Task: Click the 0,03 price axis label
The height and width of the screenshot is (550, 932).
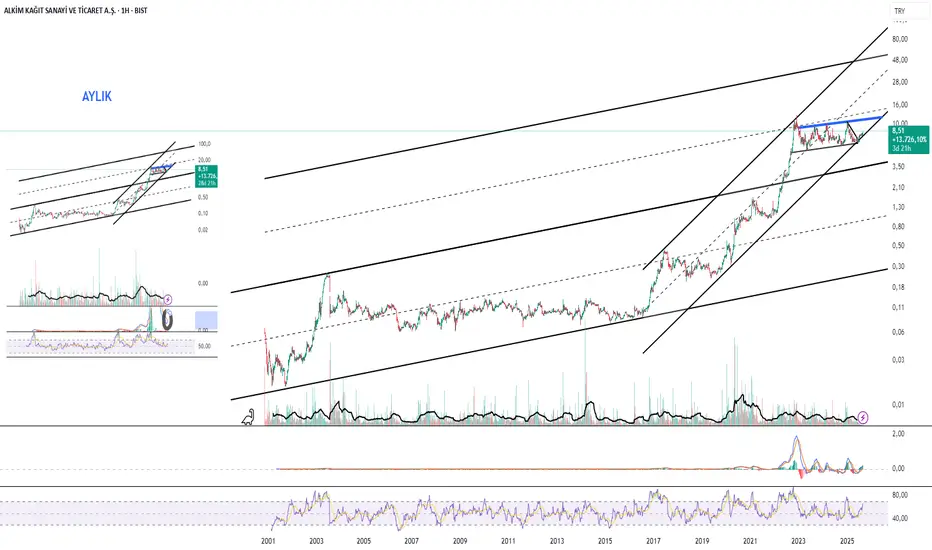Action: tap(898, 360)
